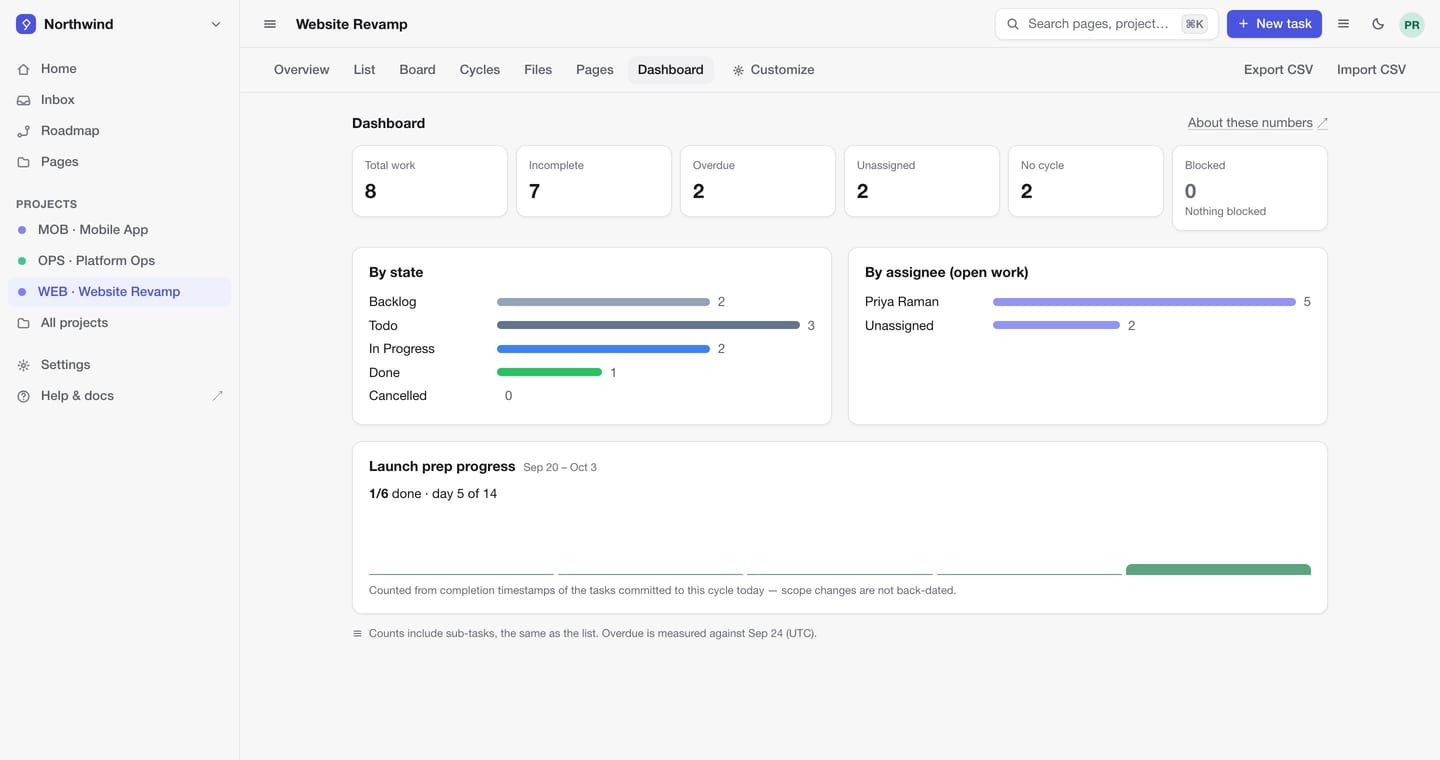This screenshot has width=1440, height=760.
Task: Switch to the Overview tab
Action: [301, 70]
